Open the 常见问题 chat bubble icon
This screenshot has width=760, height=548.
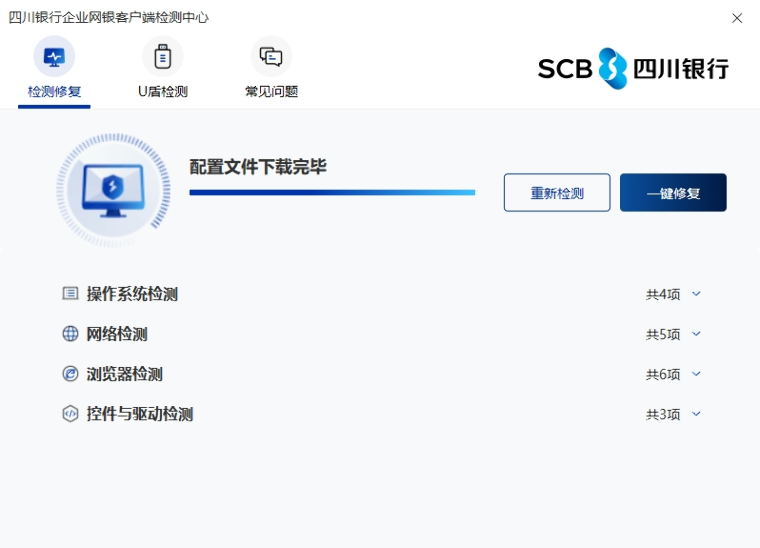pyautogui.click(x=271, y=57)
